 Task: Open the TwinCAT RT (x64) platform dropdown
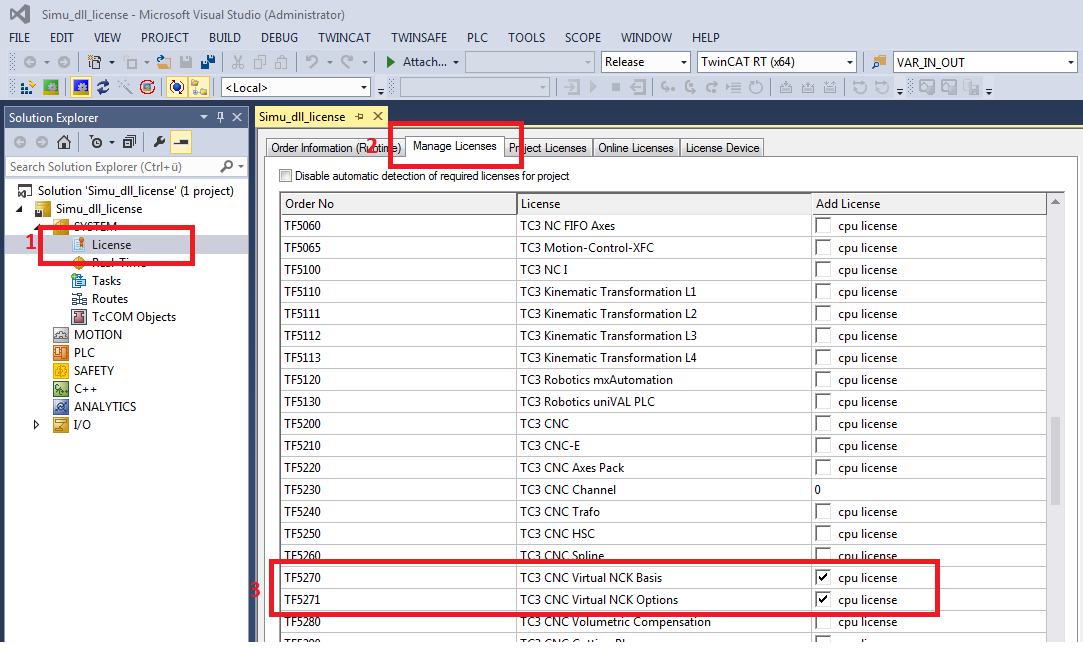pyautogui.click(x=850, y=62)
